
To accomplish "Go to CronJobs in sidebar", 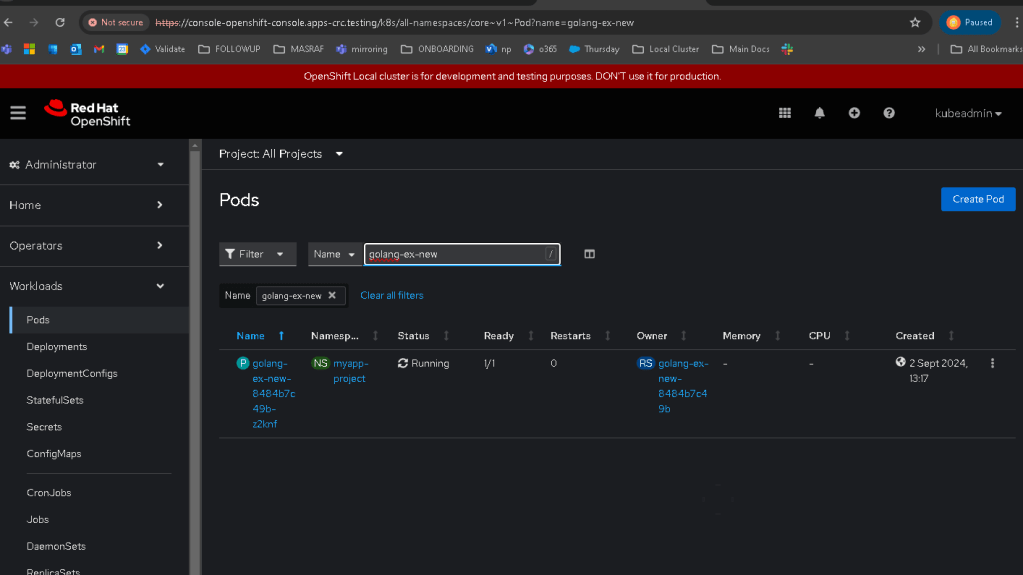I will point(49,493).
